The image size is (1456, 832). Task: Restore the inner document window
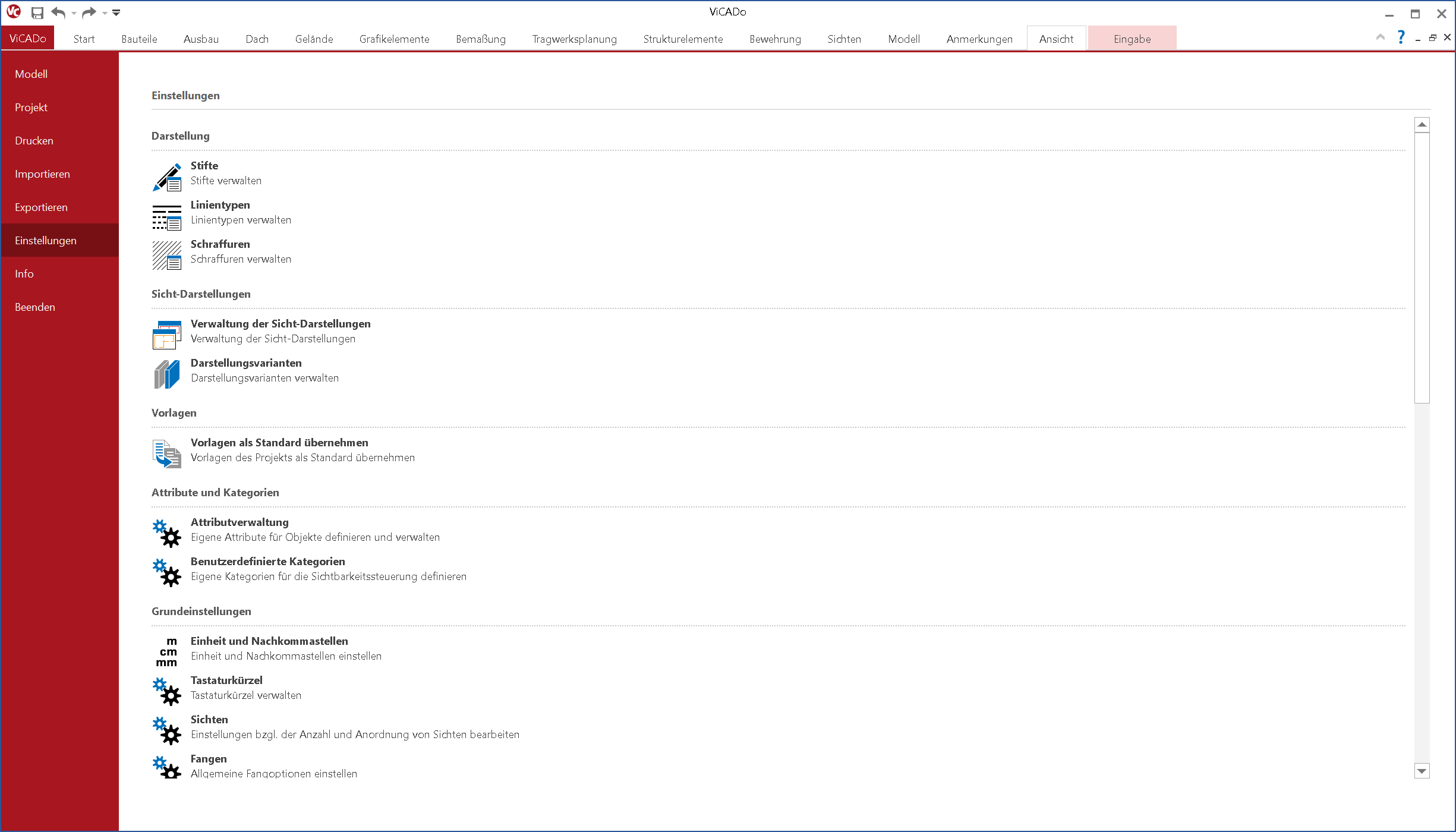1433,37
